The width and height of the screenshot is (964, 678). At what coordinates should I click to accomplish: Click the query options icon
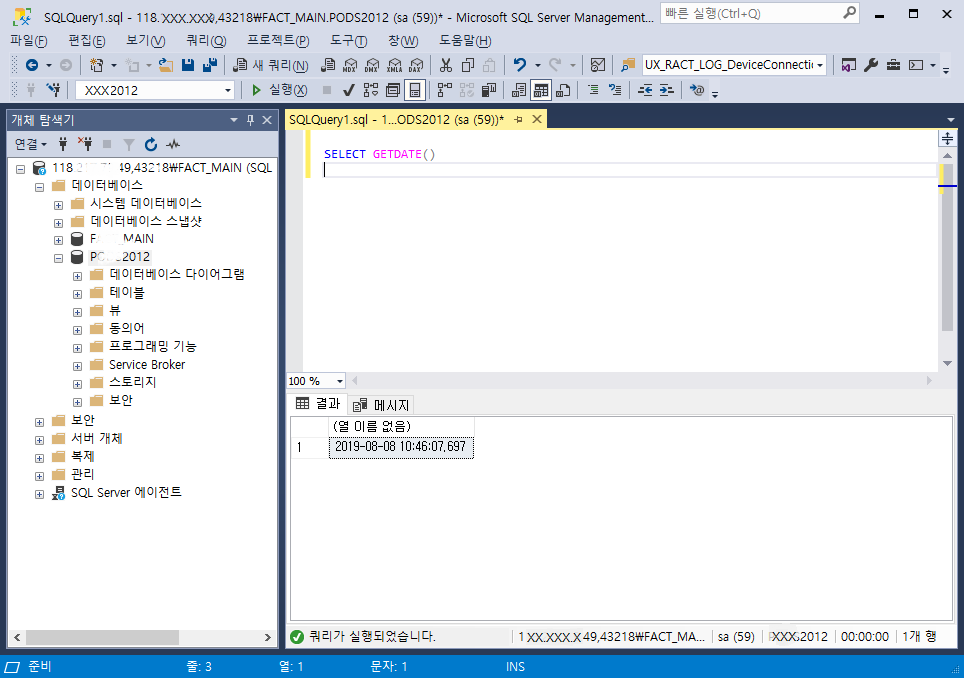click(x=393, y=90)
